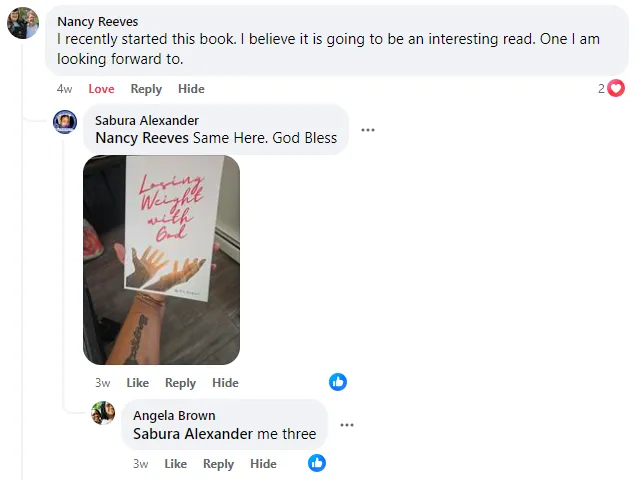635x480 pixels.
Task: Open options menu for Angela's comment
Action: (347, 425)
